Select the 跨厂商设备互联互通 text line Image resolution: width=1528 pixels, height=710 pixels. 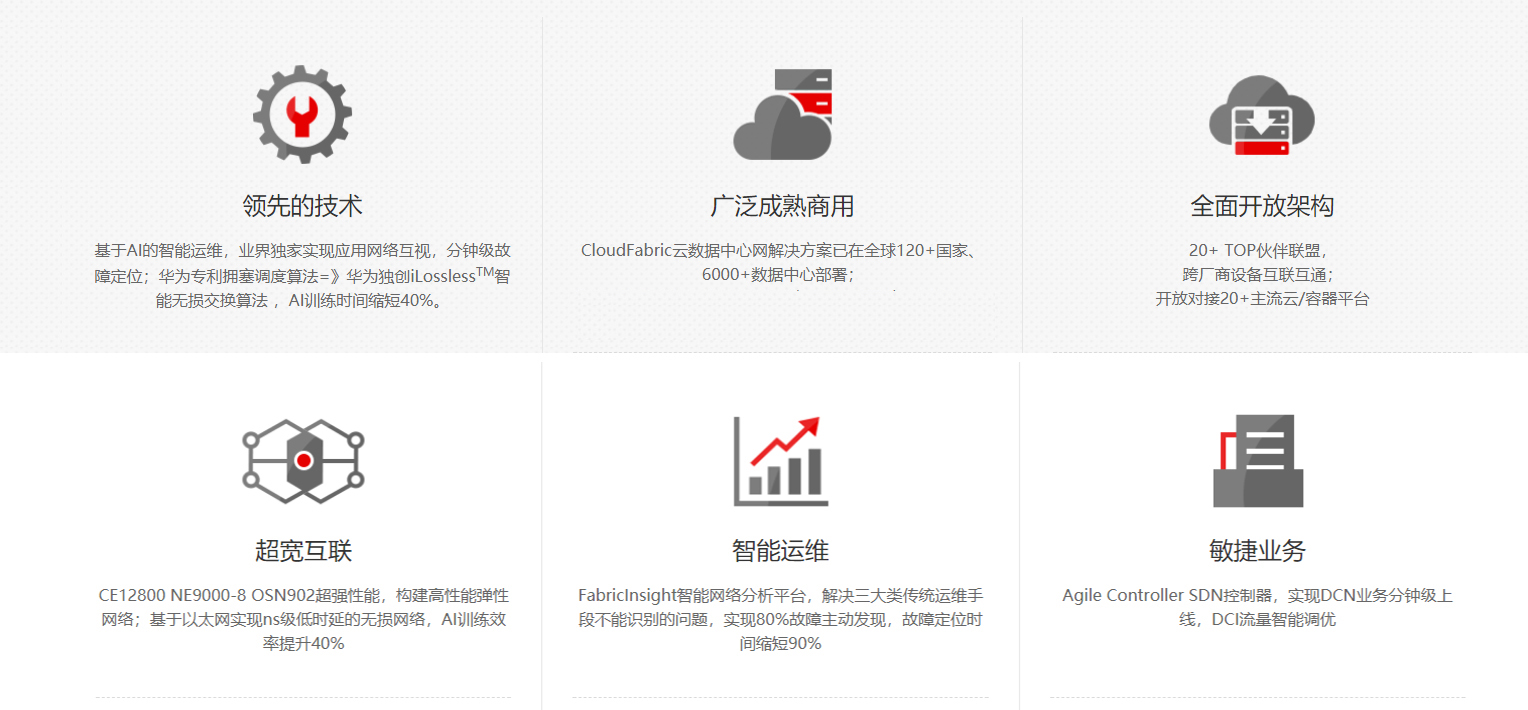[1261, 274]
